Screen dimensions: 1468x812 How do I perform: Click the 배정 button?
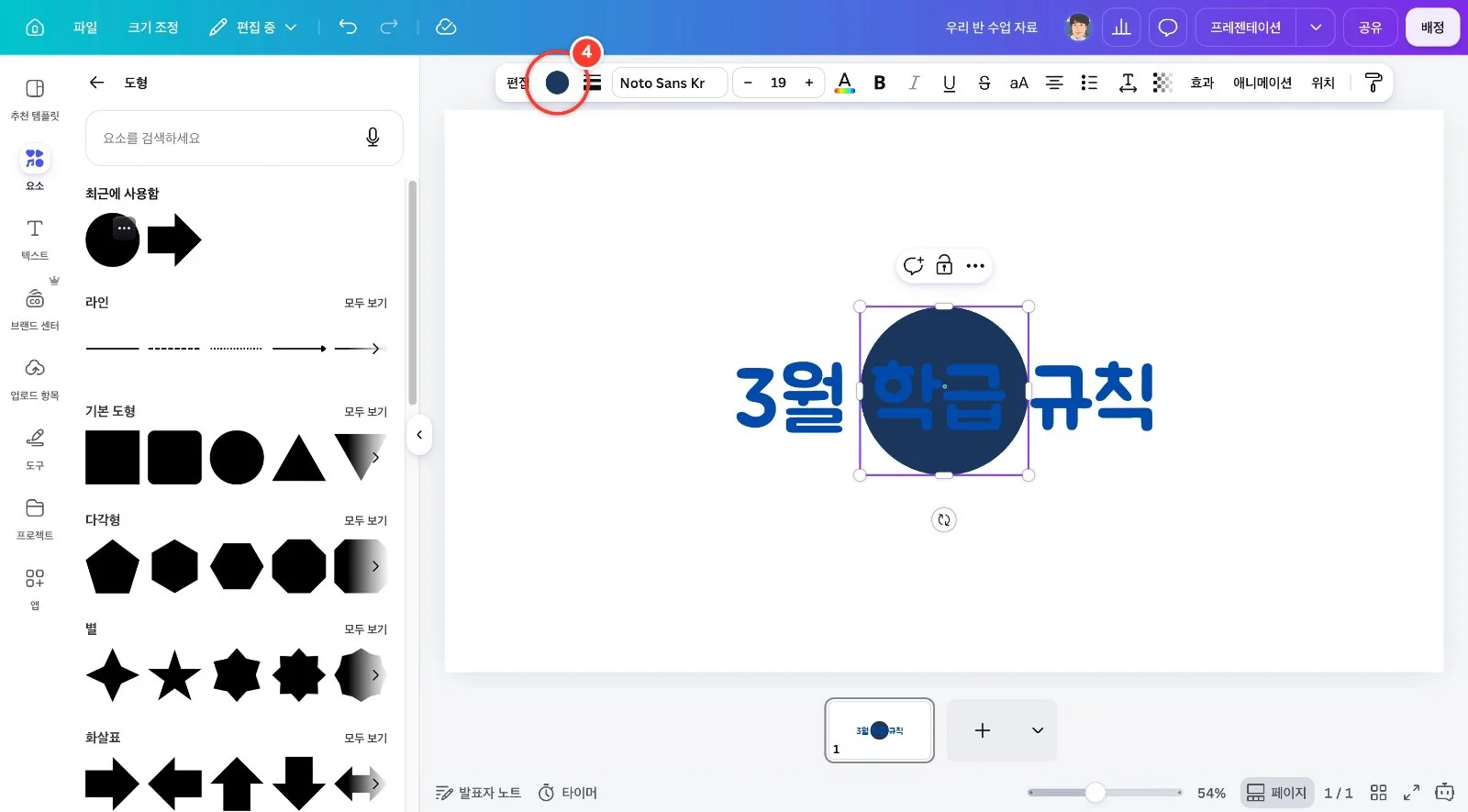click(1432, 28)
